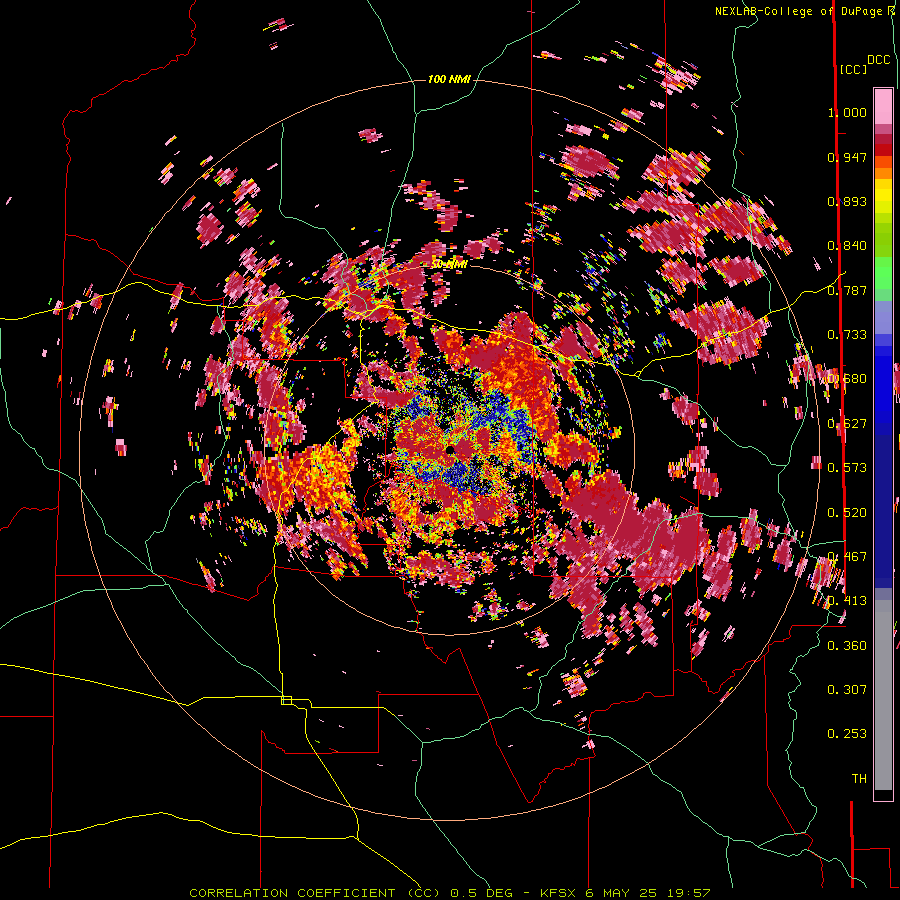Click the 0.787 legend value
Image resolution: width=900 pixels, height=900 pixels.
pos(847,290)
